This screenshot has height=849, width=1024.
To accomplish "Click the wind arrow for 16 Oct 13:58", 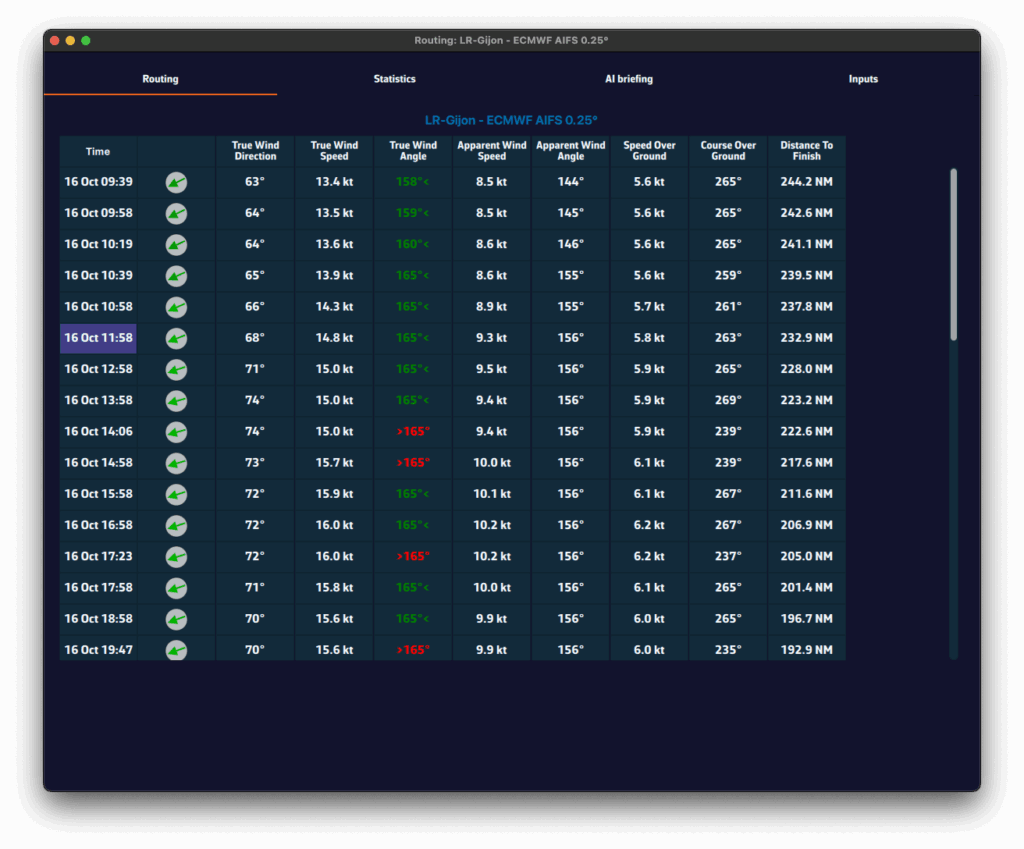I will [x=176, y=401].
